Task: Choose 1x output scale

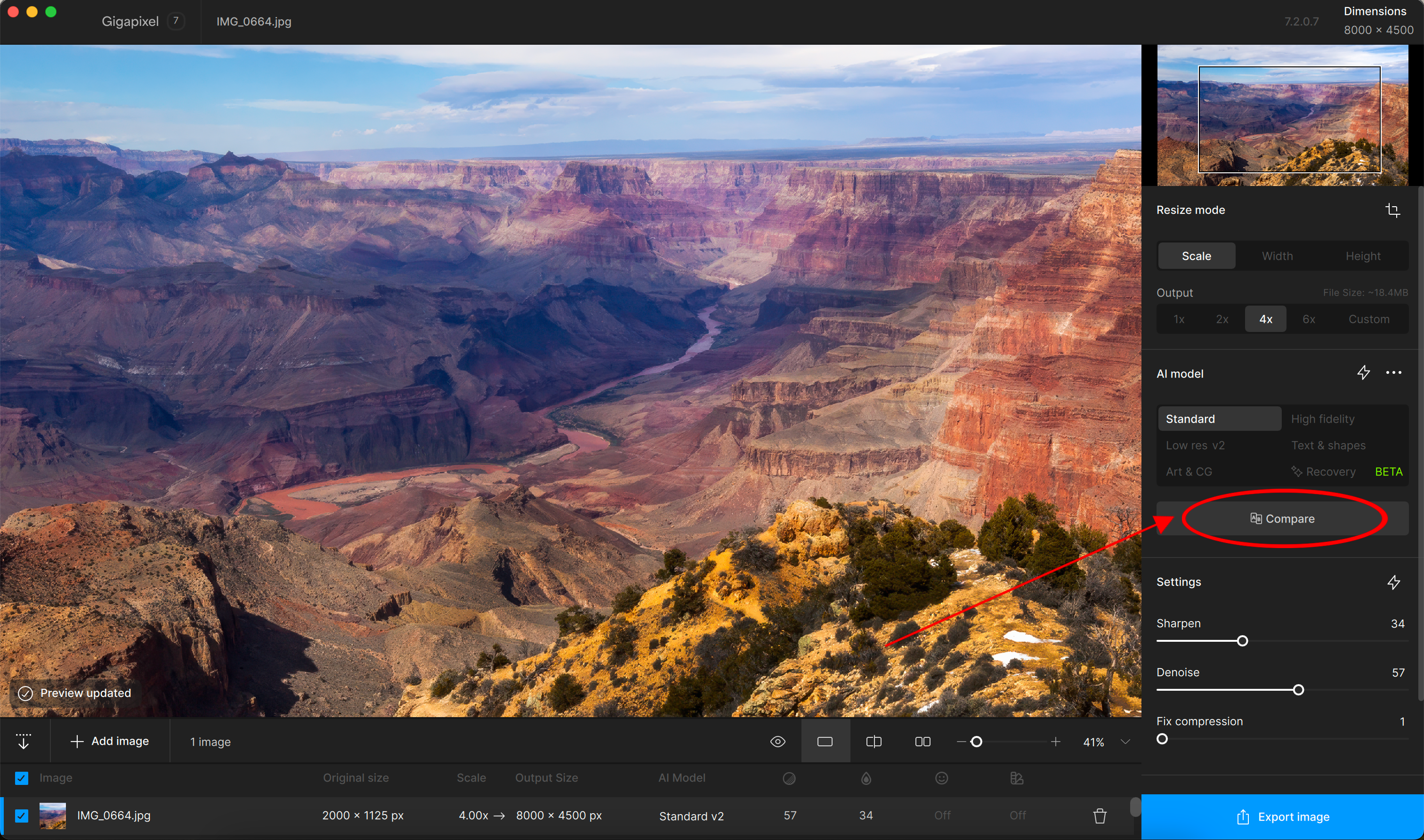Action: click(x=1179, y=319)
